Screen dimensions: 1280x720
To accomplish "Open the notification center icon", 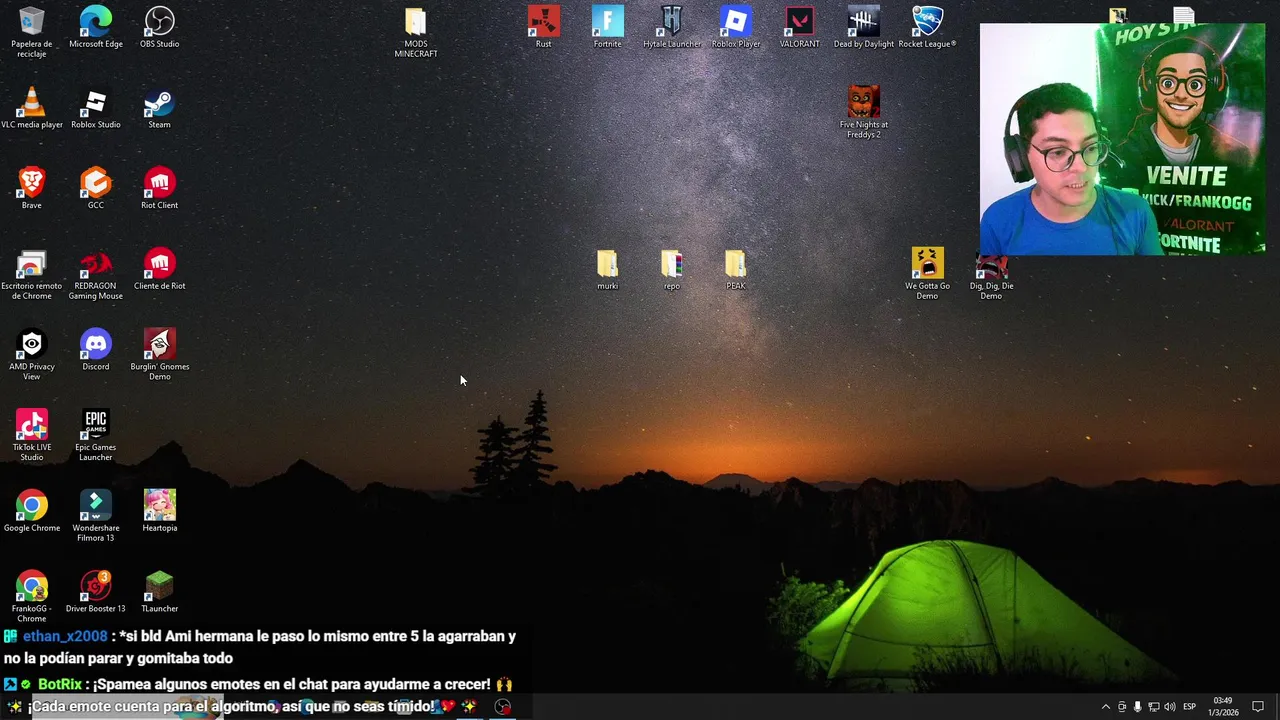I will [x=1258, y=707].
